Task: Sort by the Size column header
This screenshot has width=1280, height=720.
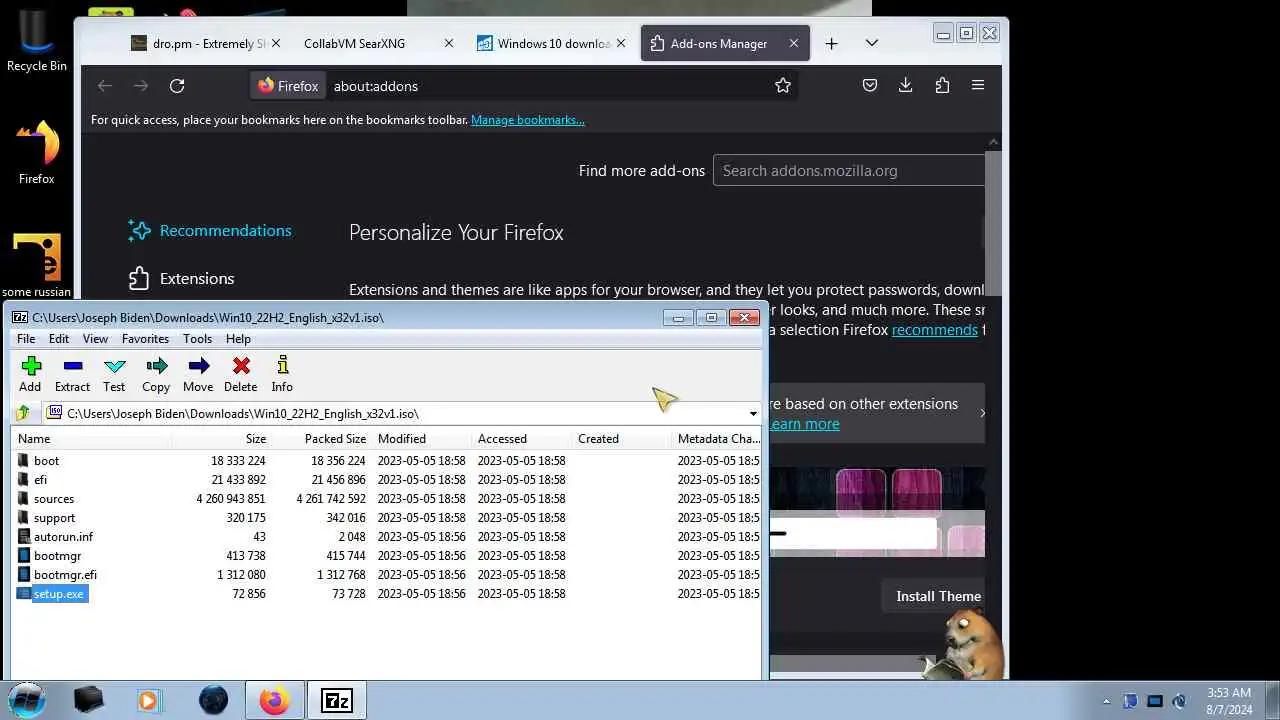Action: click(221, 439)
